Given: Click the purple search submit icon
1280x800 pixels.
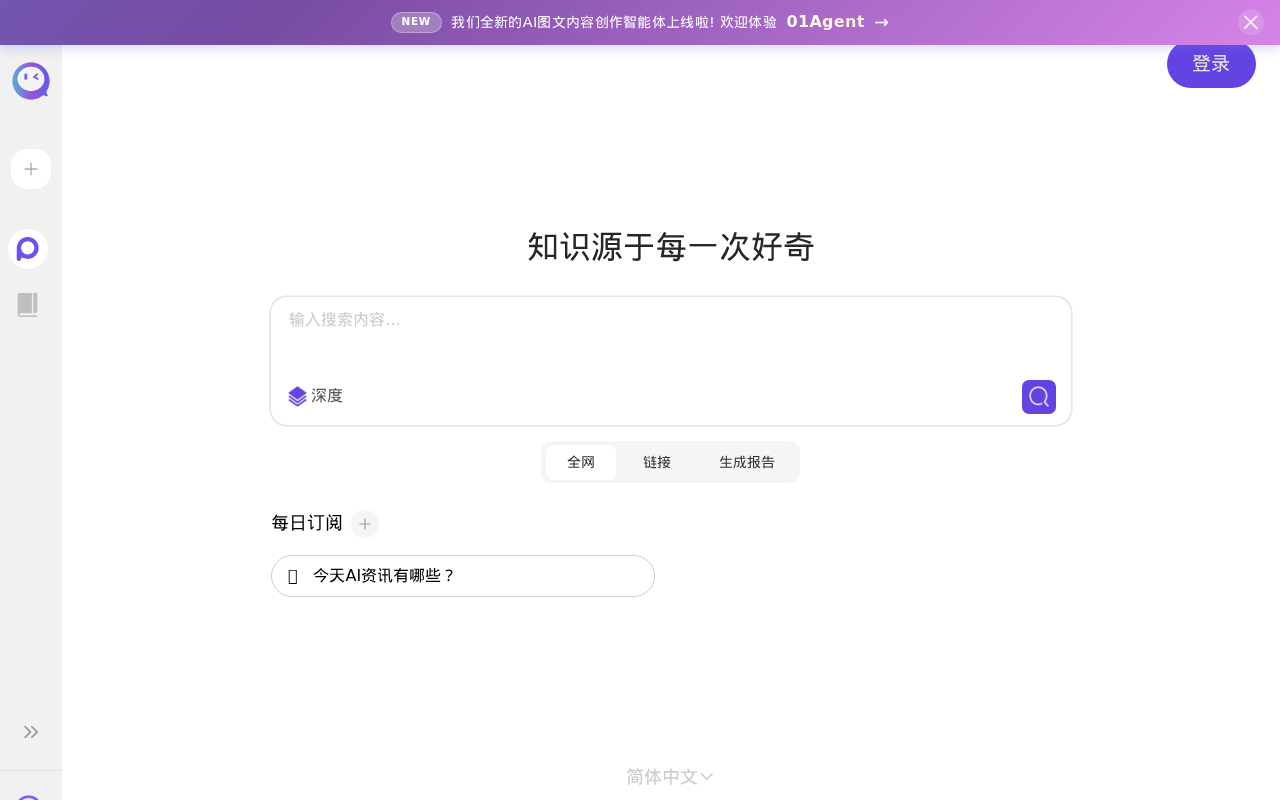Looking at the screenshot, I should (1039, 397).
